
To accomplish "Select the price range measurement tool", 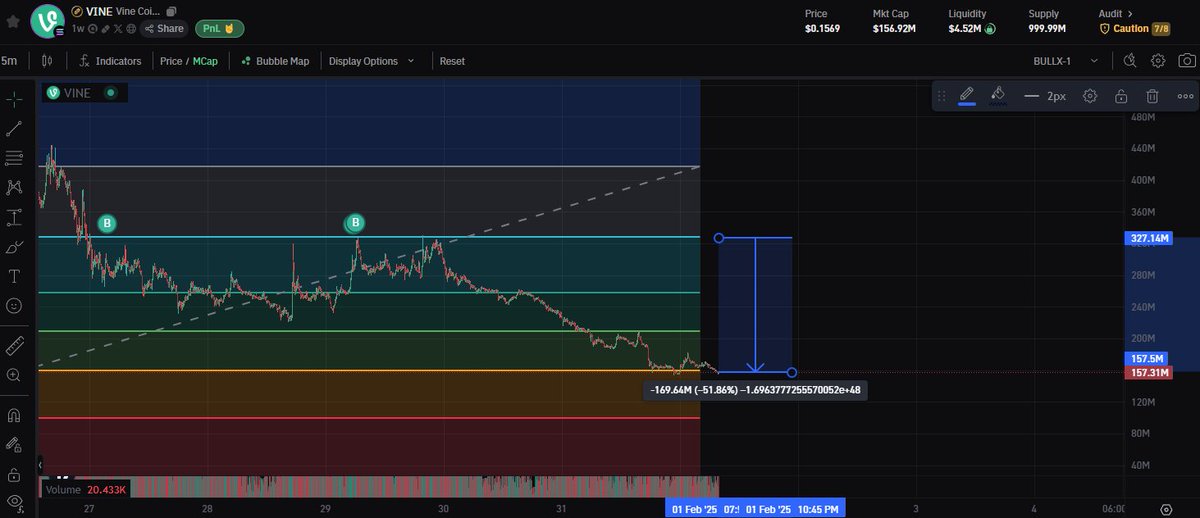I will pyautogui.click(x=14, y=217).
